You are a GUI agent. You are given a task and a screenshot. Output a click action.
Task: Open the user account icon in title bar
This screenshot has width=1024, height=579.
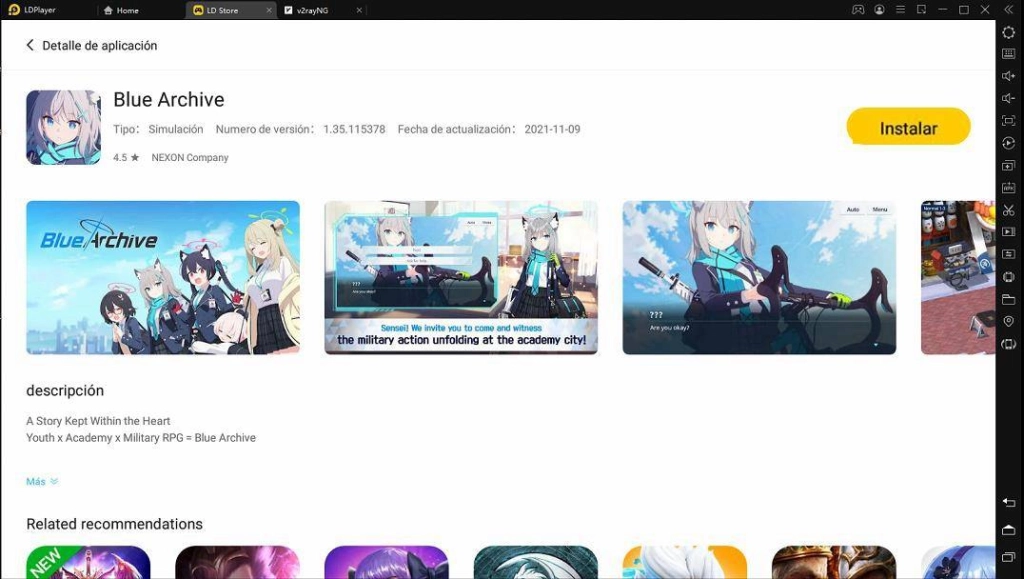click(880, 10)
